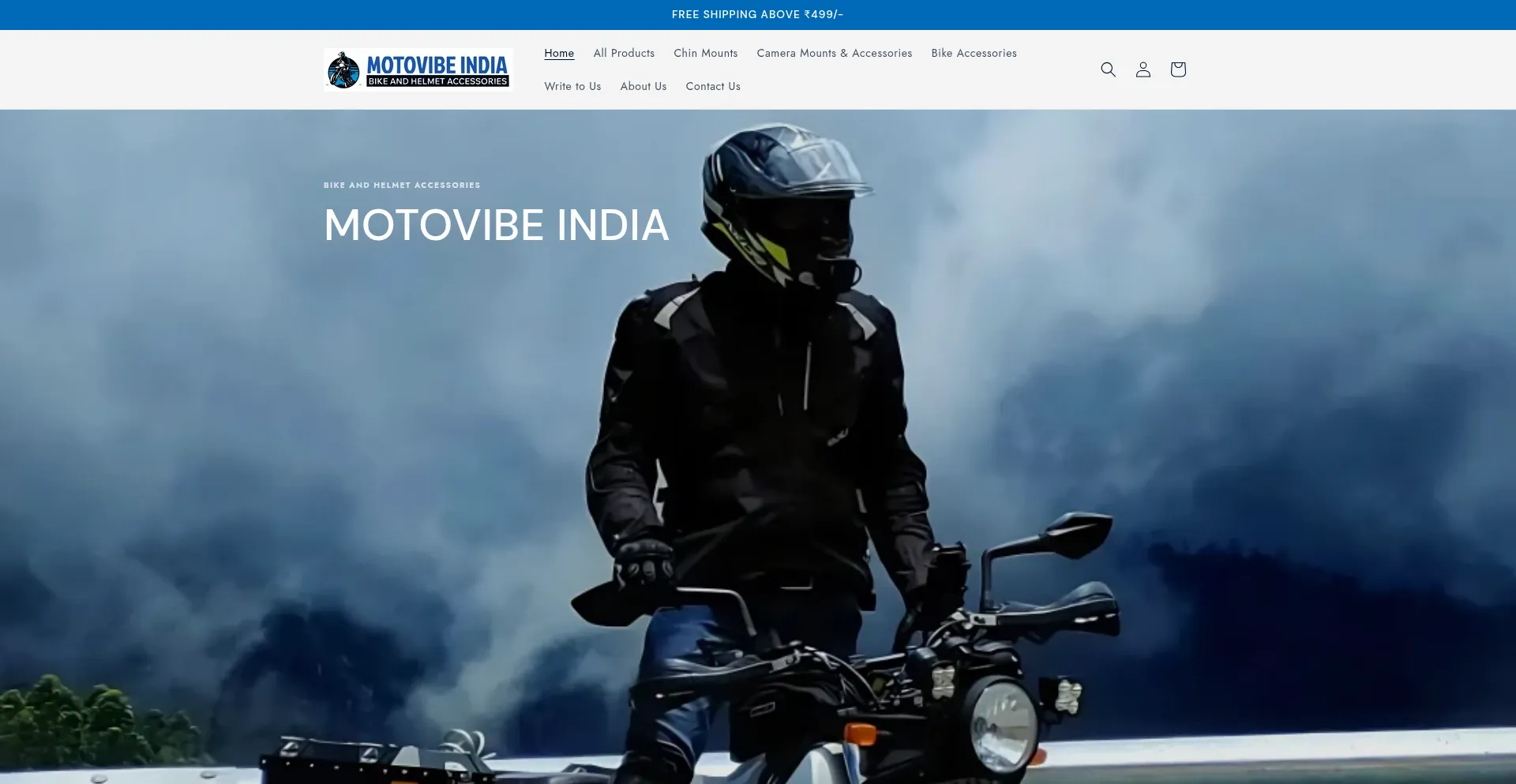Open the Contact Us link
Screen dimensions: 1516x784
[712, 86]
